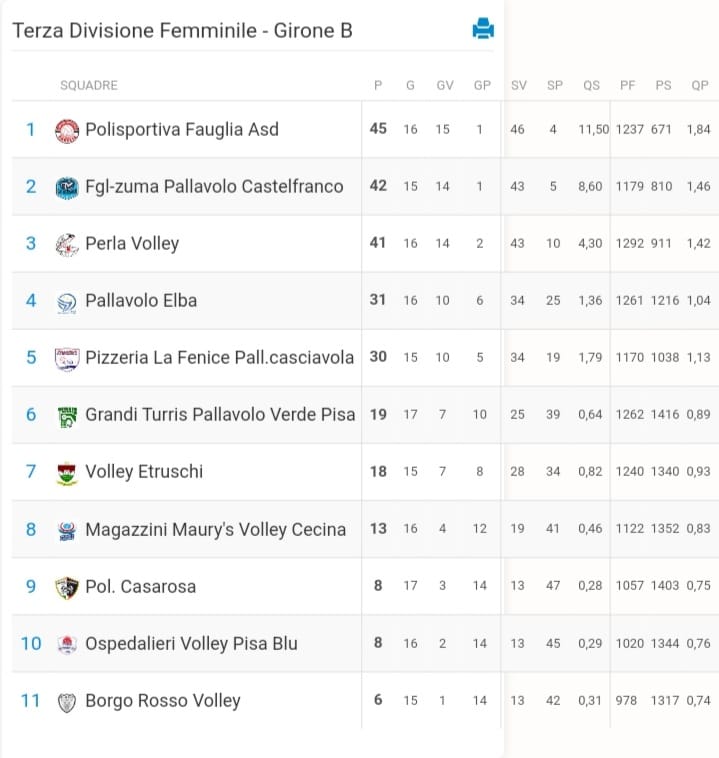The image size is (719, 758).
Task: Open Borgo Rosso Volley team name
Action: [162, 701]
